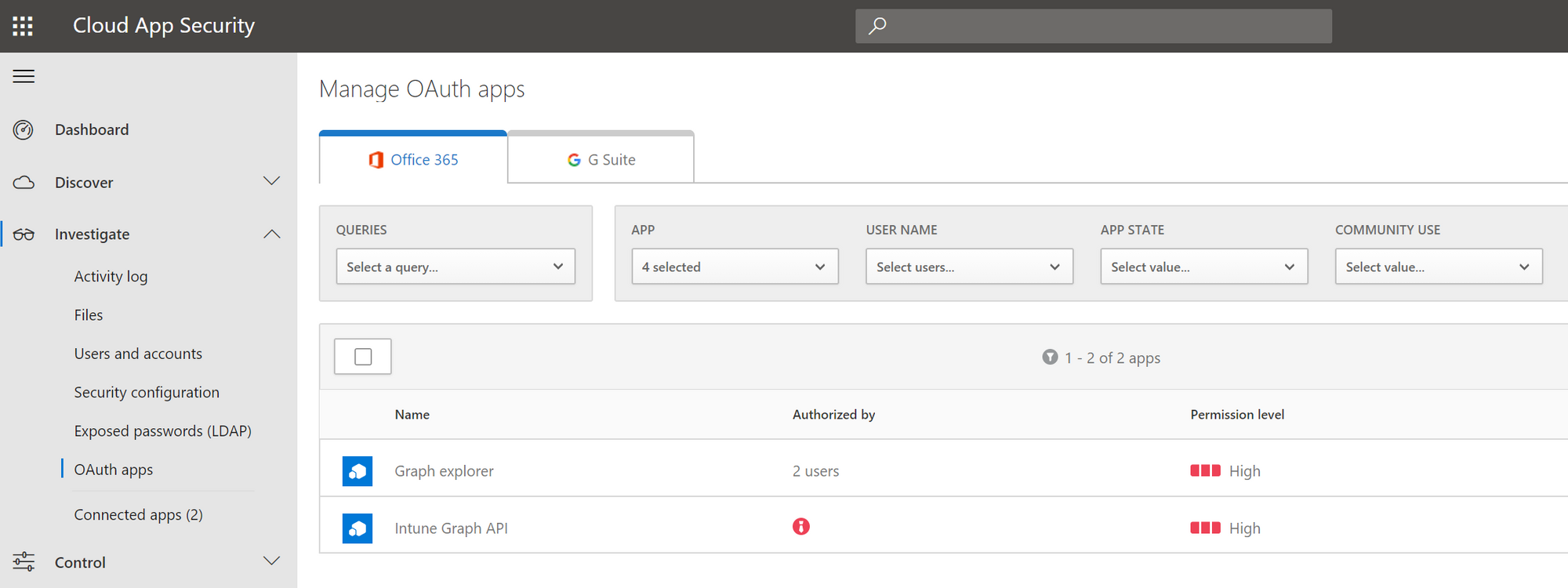Image resolution: width=1568 pixels, height=588 pixels.
Task: Click the search magnifier icon
Action: pyautogui.click(x=877, y=26)
